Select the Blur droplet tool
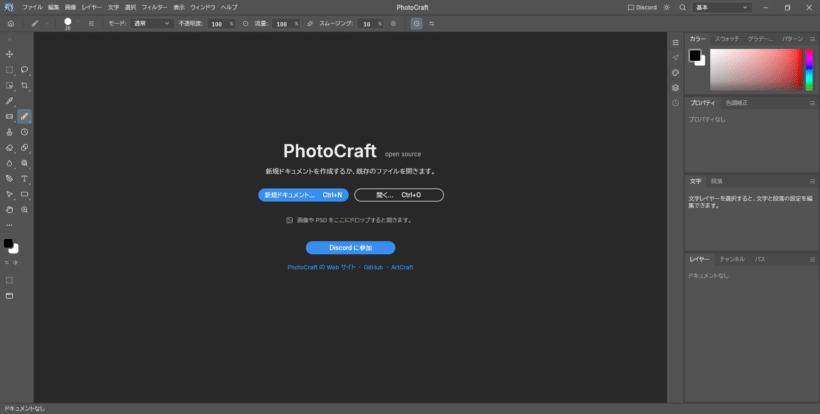 pos(9,163)
